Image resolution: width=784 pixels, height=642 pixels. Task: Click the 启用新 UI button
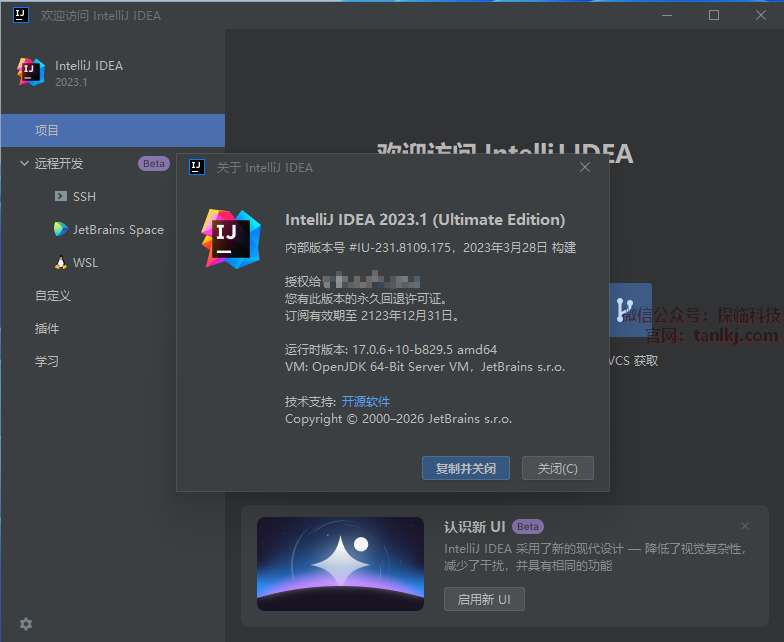(484, 599)
